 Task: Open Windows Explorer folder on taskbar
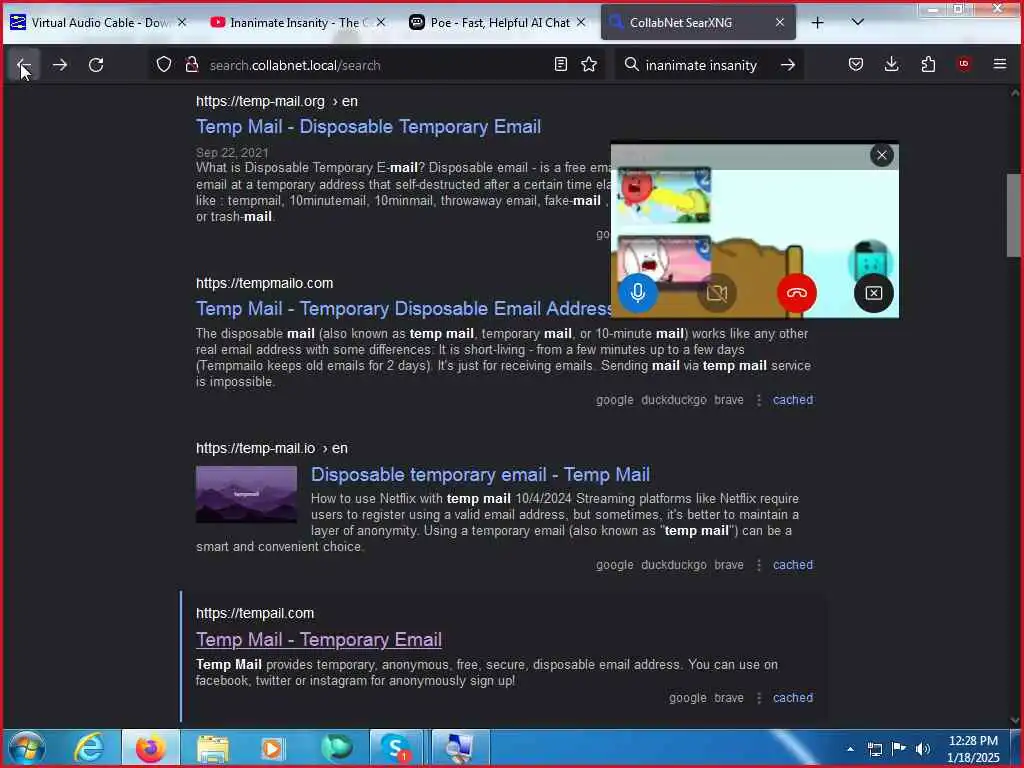(x=213, y=748)
